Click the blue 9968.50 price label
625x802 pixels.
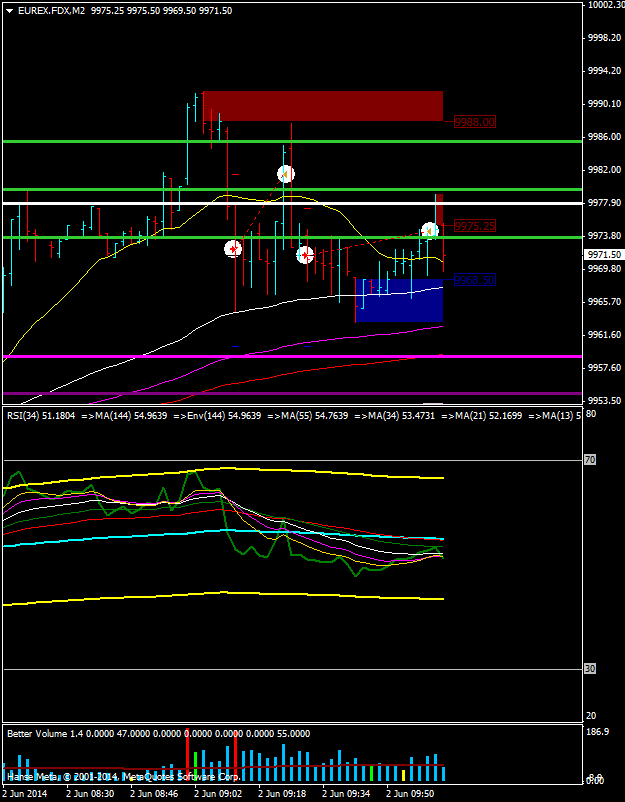click(474, 280)
